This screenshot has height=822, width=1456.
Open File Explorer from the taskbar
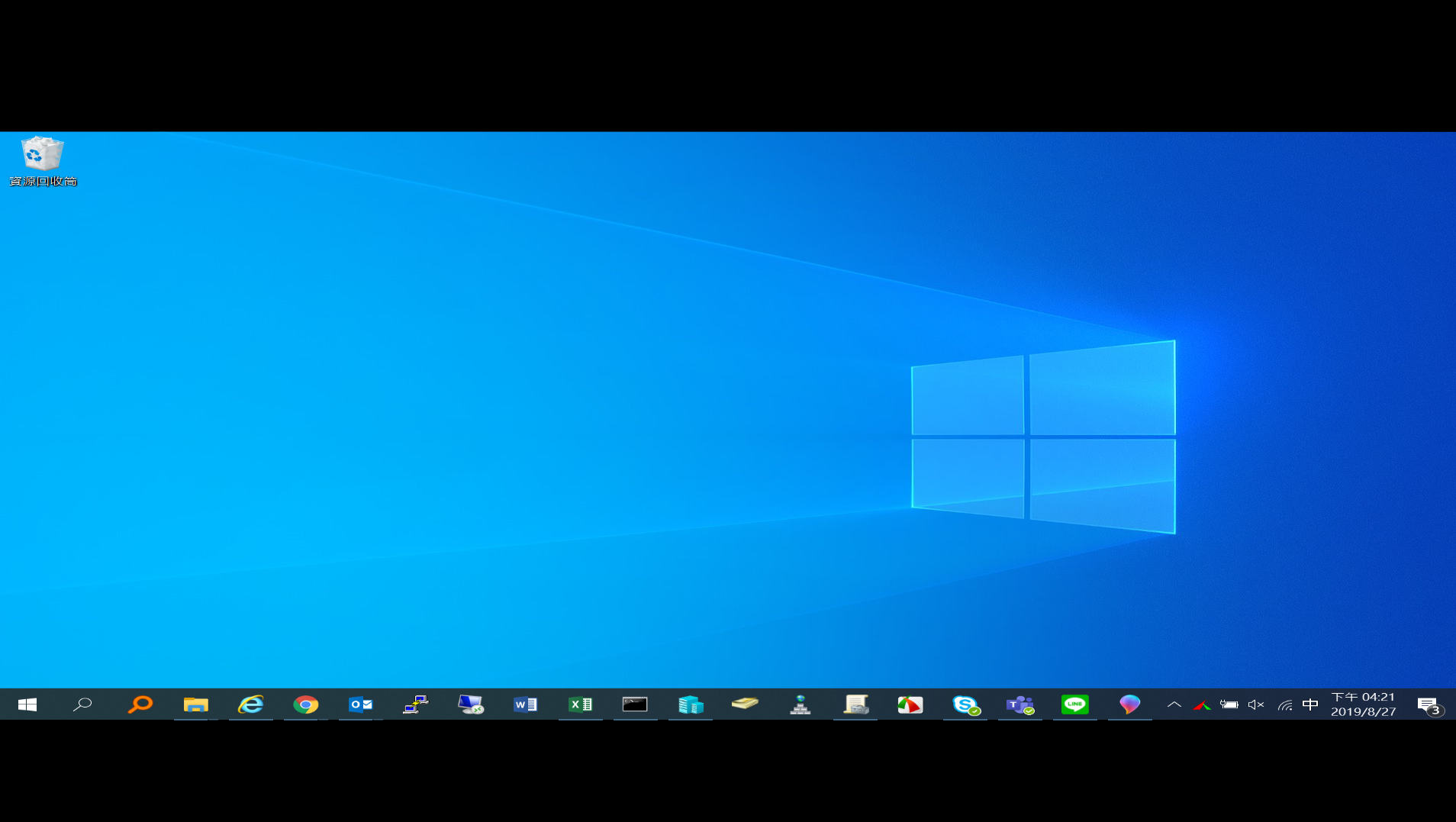196,704
